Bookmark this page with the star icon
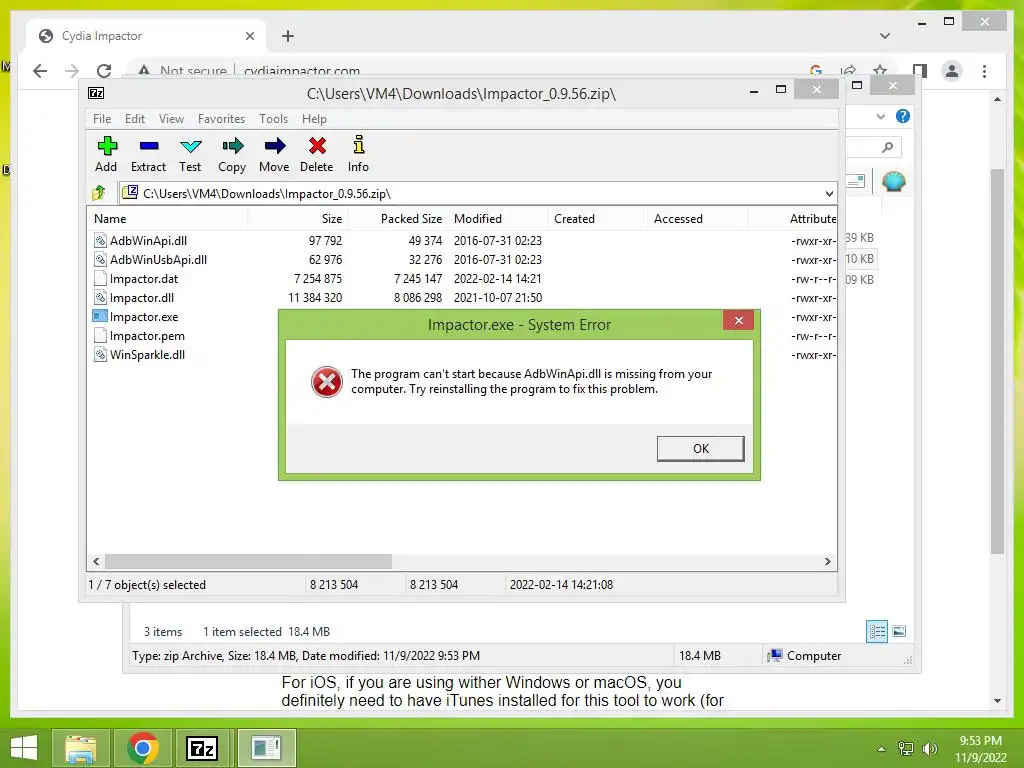Screen dimensions: 1024x768 (x=880, y=70)
